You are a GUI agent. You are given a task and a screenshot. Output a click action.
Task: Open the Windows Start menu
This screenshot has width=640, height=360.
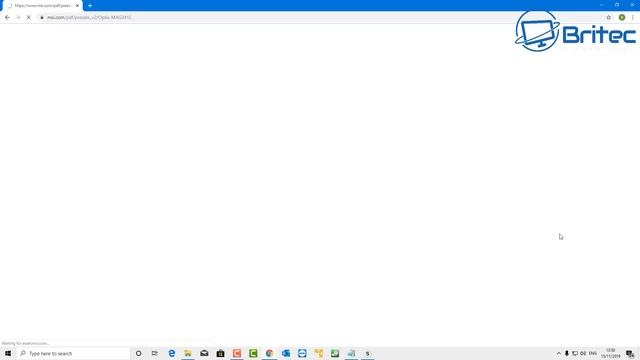tap(8, 353)
